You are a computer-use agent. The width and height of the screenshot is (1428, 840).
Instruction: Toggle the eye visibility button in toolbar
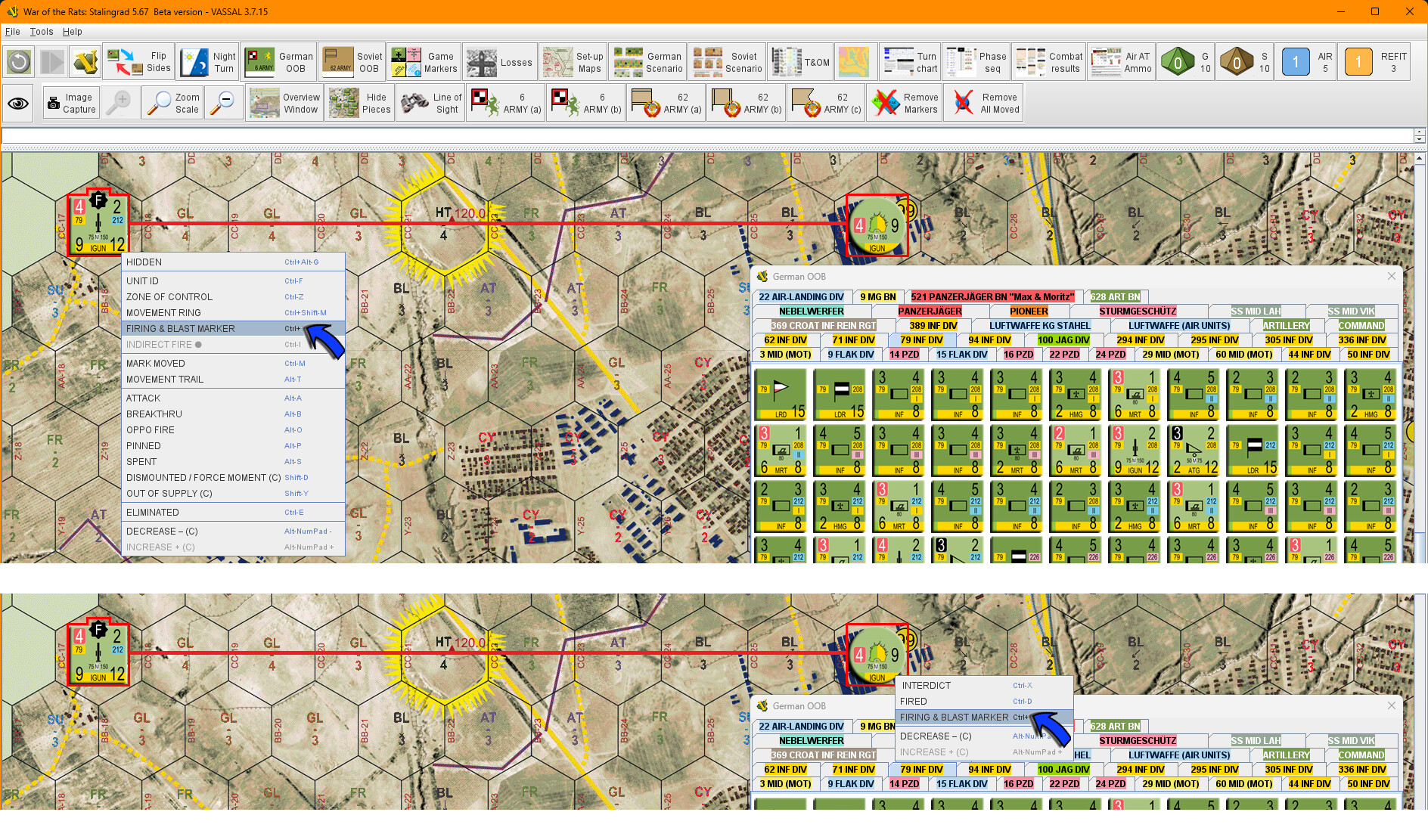click(19, 103)
